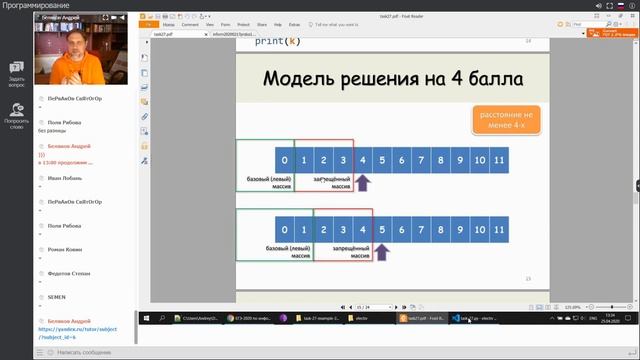Viewport: 640px width, 360px height.
Task: Open the Form ribbon tab
Action: [225, 24]
